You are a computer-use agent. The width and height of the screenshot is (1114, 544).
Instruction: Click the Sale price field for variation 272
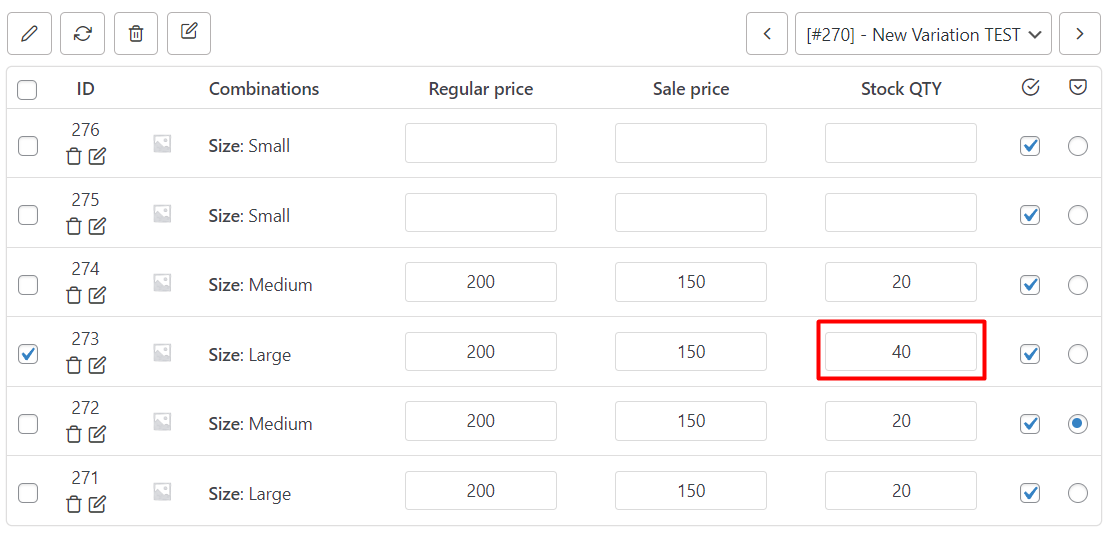(691, 421)
